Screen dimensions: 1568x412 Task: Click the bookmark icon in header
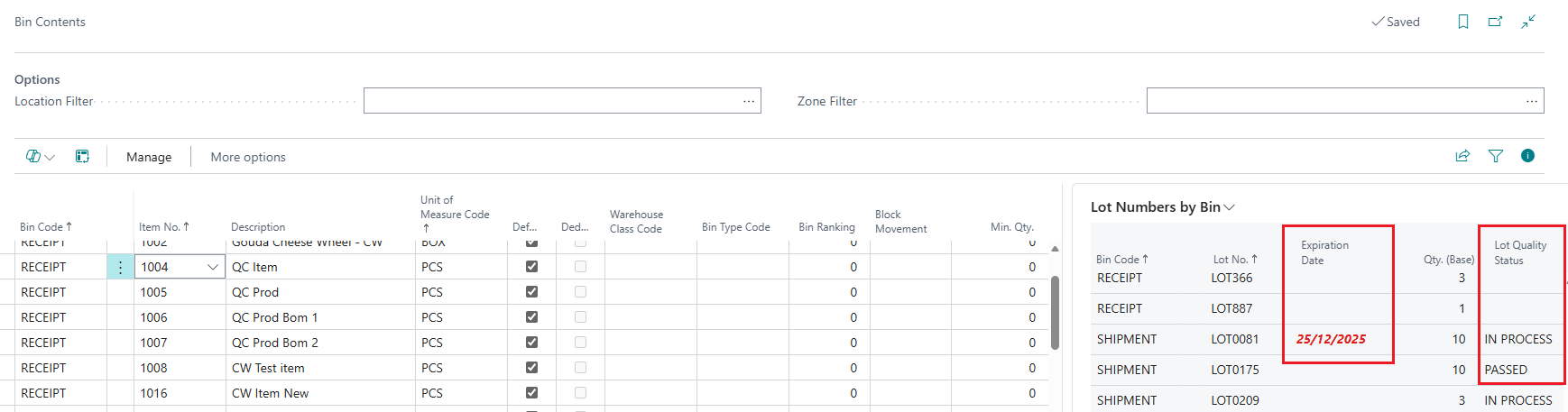click(1462, 22)
